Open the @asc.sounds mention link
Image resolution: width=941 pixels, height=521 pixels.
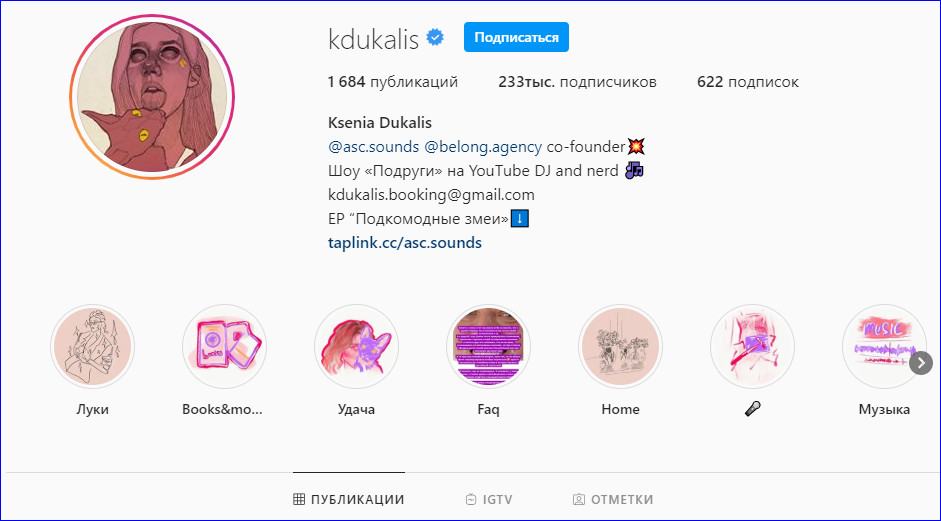click(x=374, y=146)
